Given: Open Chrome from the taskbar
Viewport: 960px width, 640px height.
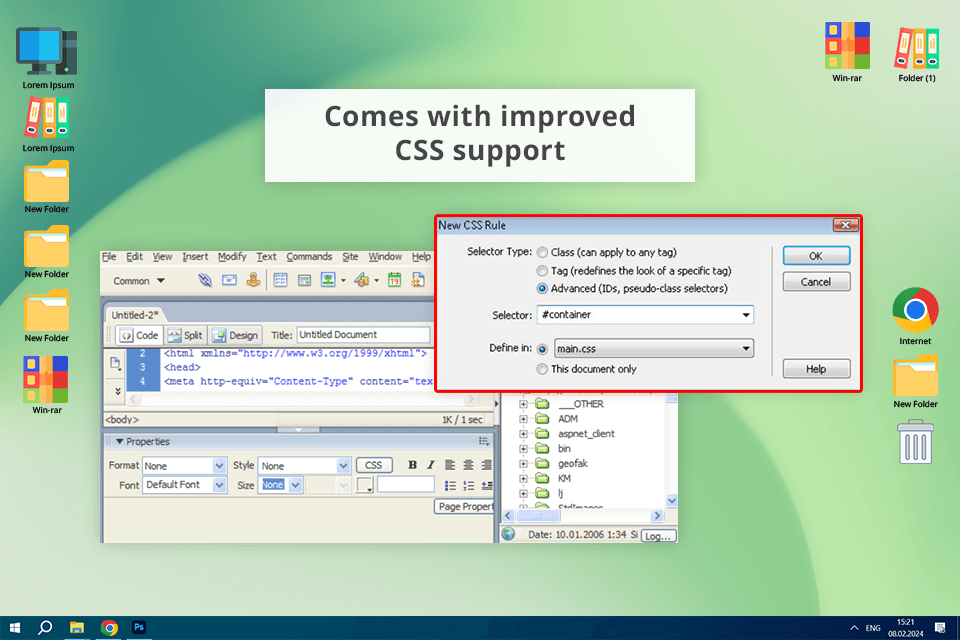Looking at the screenshot, I should click(109, 628).
